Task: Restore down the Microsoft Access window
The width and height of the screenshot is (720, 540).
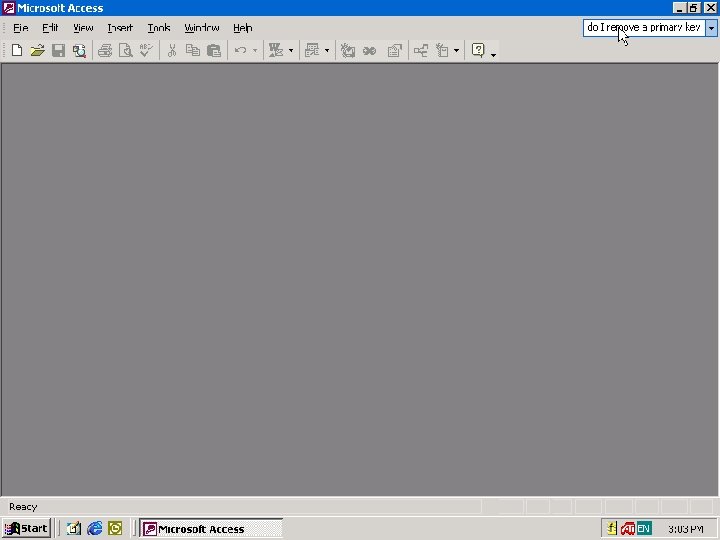Action: click(693, 8)
